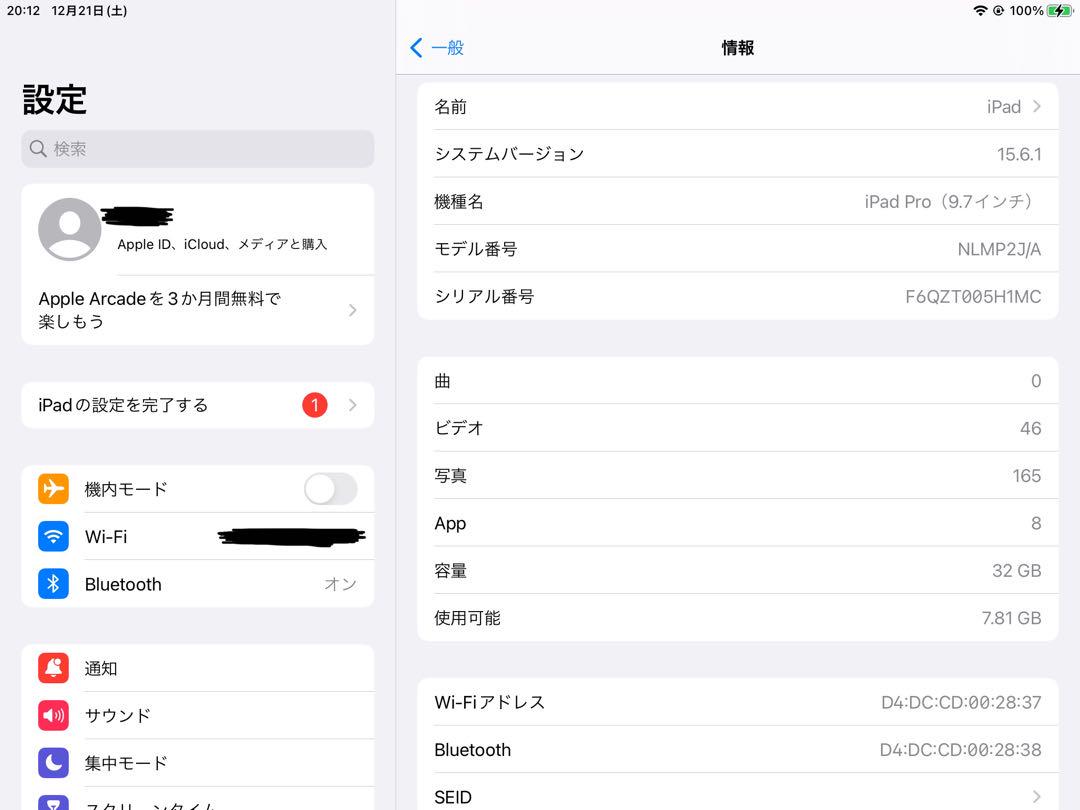This screenshot has height=810, width=1080.
Task: Tap the status bar date 12月21日(土)
Action: 90,10
